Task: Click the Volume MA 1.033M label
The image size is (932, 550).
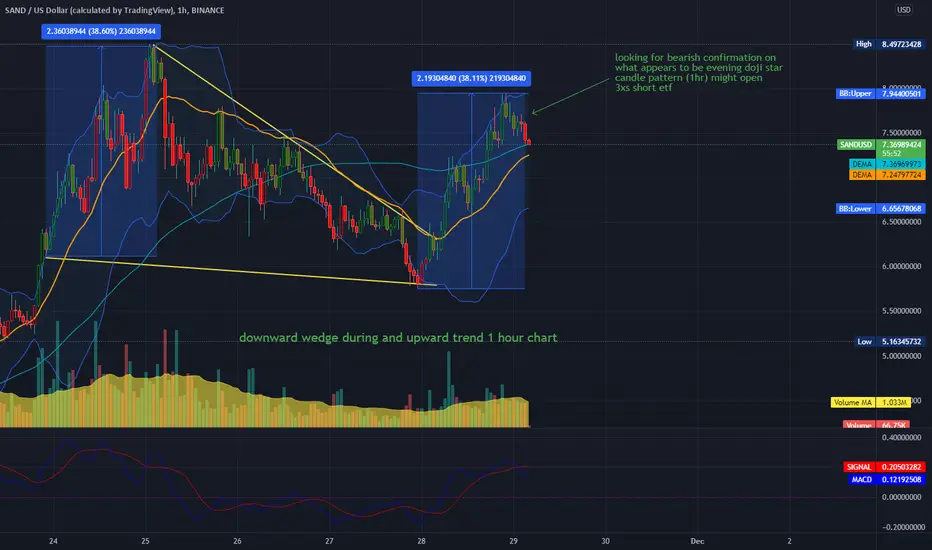Action: pos(870,403)
